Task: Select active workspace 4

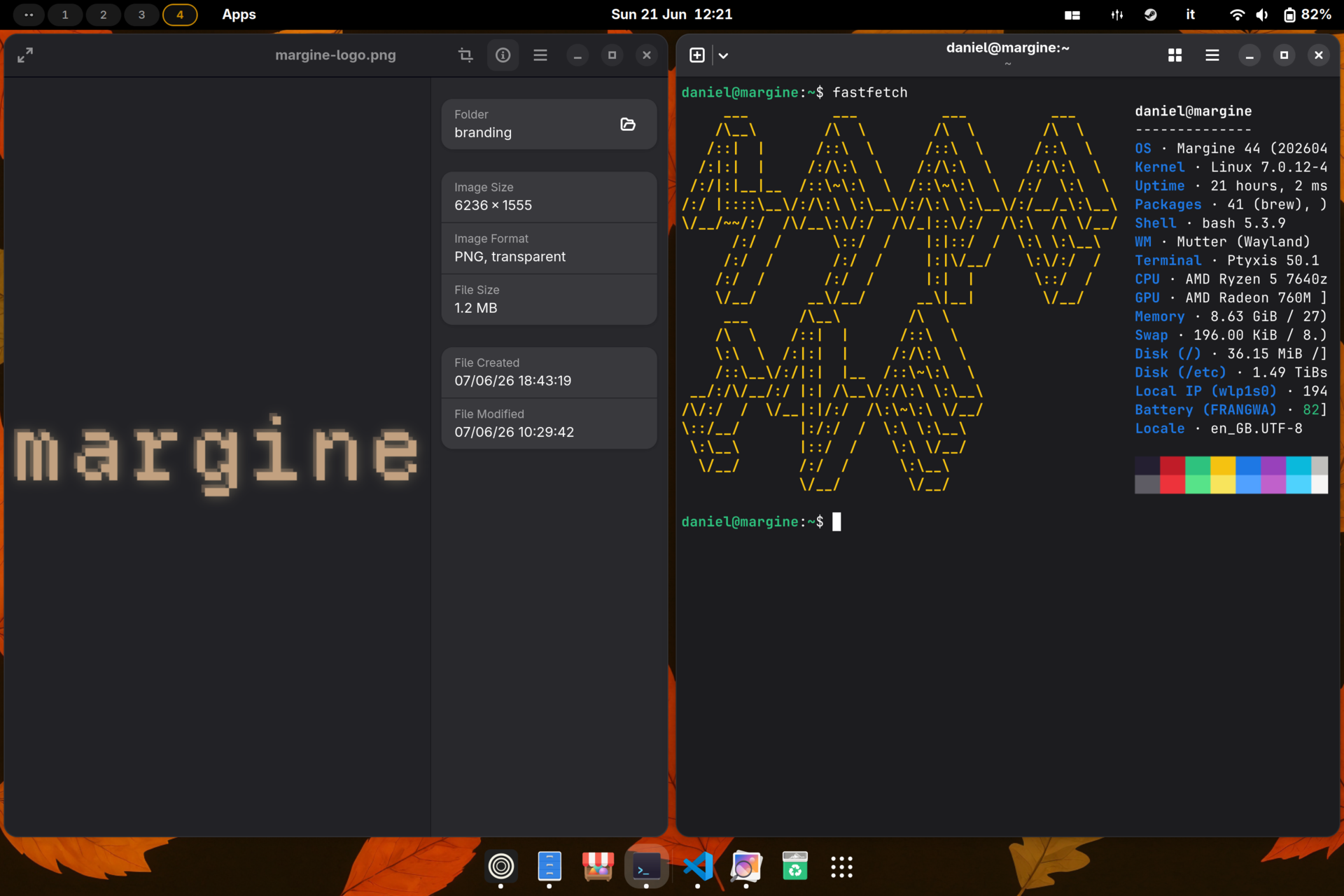Action: coord(180,15)
